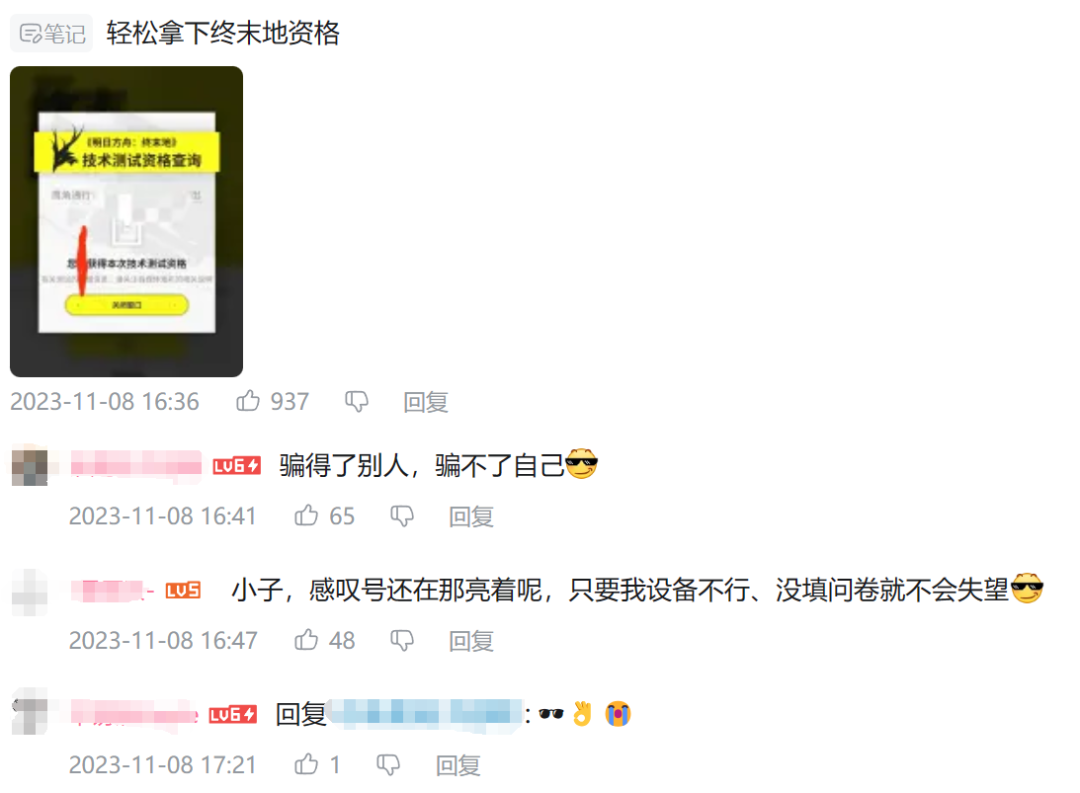Reply to the 16:47 comment
This screenshot has height=793, width=1080.
click(x=471, y=640)
